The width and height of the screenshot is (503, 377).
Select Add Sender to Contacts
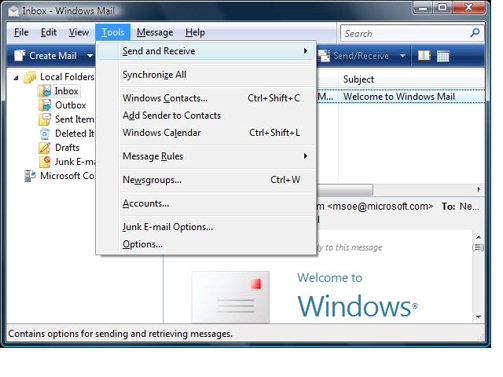(x=206, y=115)
